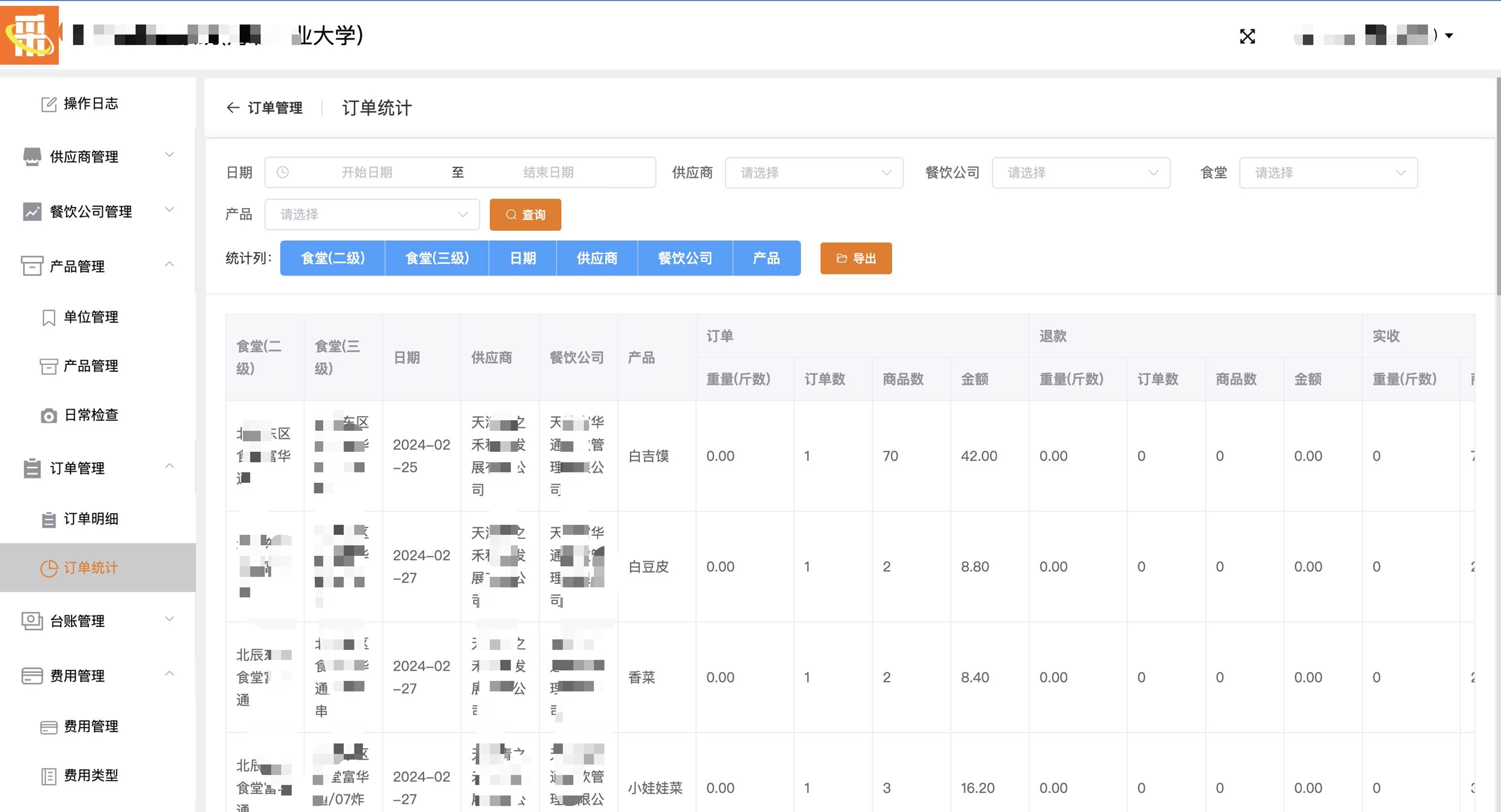The height and width of the screenshot is (812, 1501).
Task: Open 操作日志 in the sidebar
Action: (x=91, y=104)
